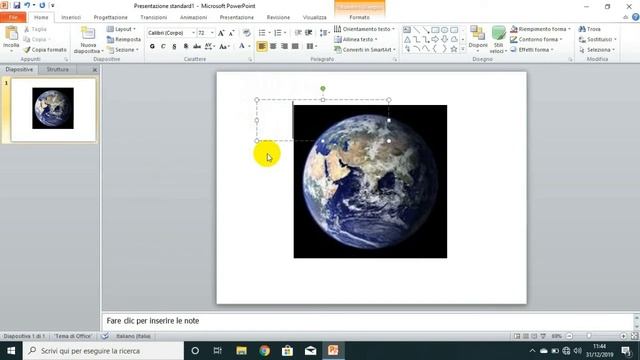This screenshot has width=640, height=360.
Task: Switch to Animazioni tab
Action: 193,18
